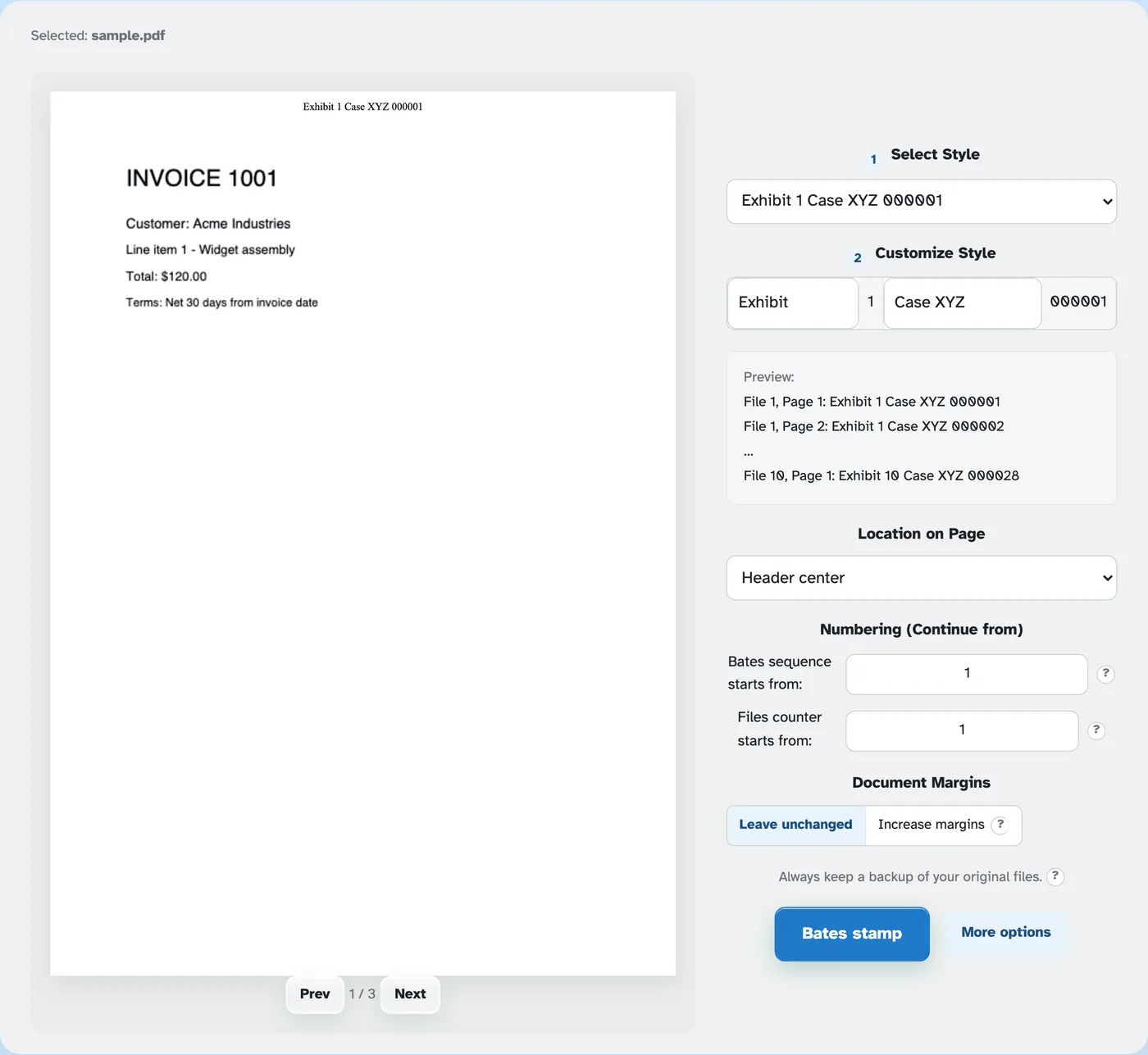
Task: Click 'Always keep a backup' notice text
Action: (910, 876)
